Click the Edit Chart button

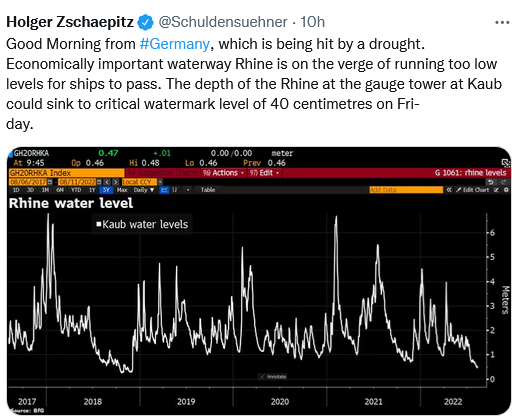tap(472, 190)
